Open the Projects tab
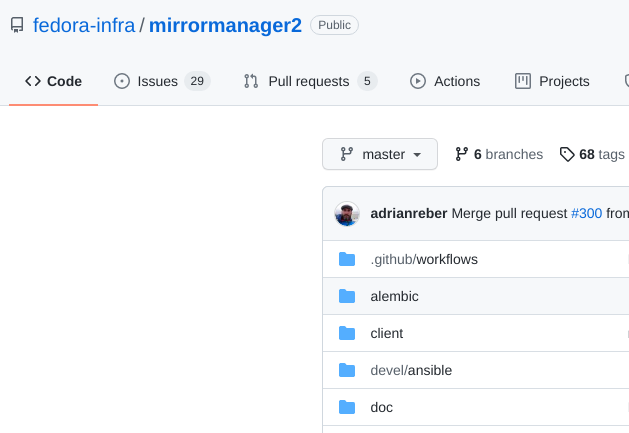This screenshot has height=433, width=629. 552,81
